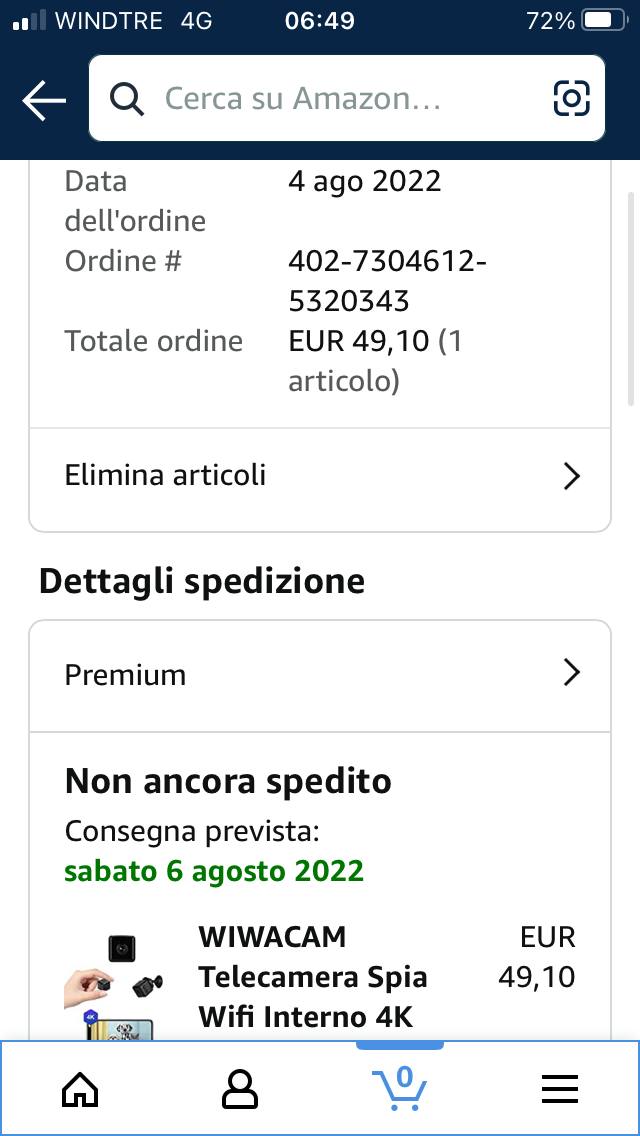Open Premium shipping option row
Viewport: 640px width, 1136px height.
tap(320, 675)
